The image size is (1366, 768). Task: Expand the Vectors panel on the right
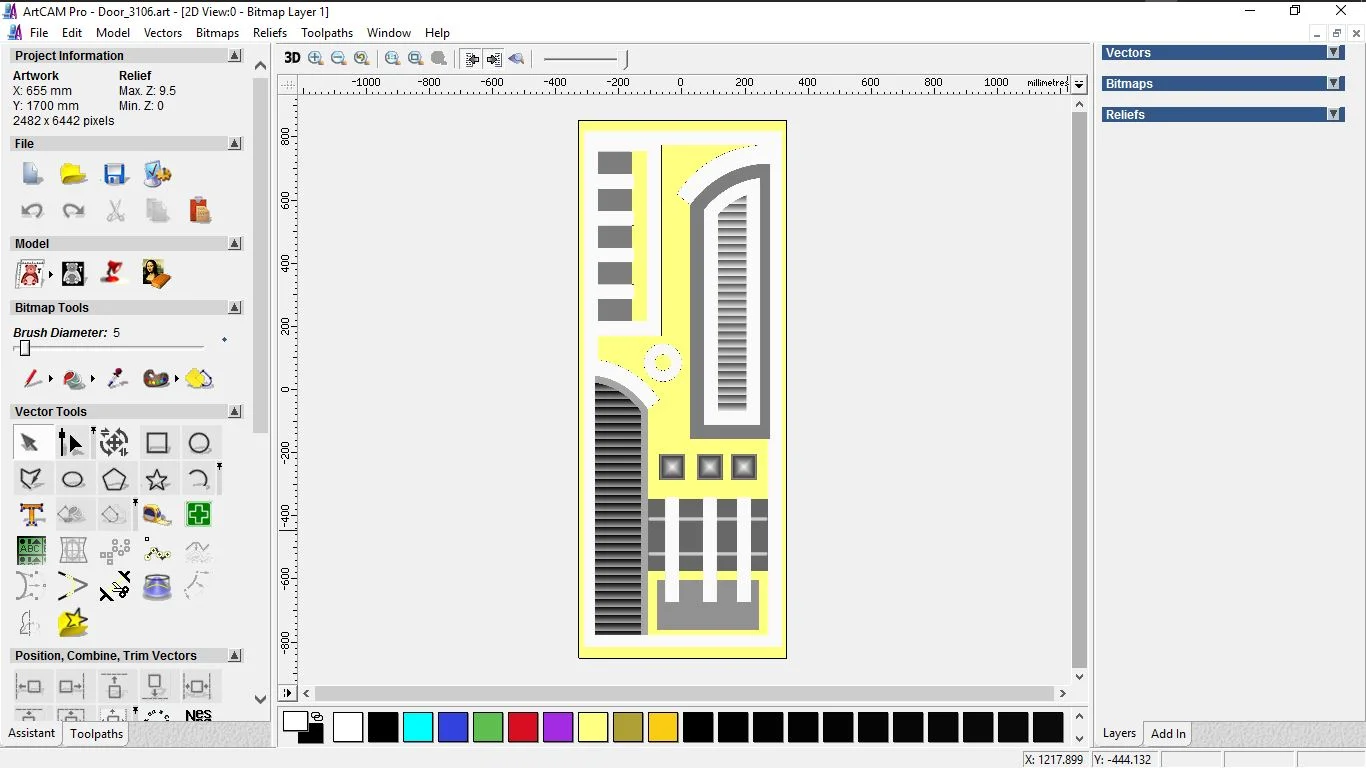pos(1333,53)
